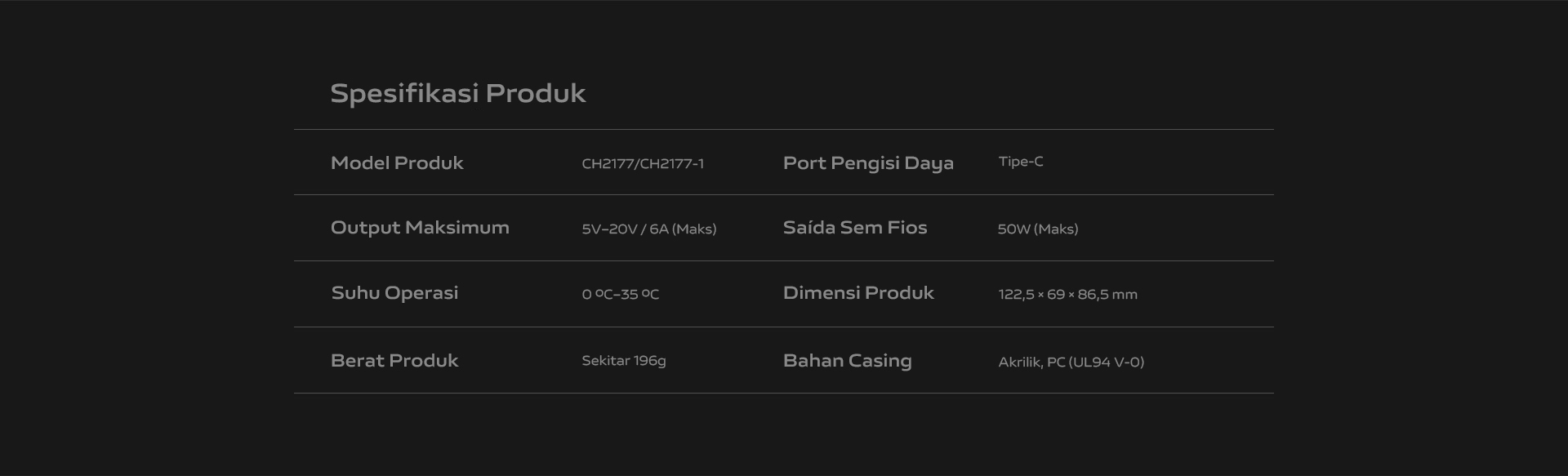This screenshot has width=1568, height=476.
Task: Click the Spesifikasi Produk heading
Action: 457,94
